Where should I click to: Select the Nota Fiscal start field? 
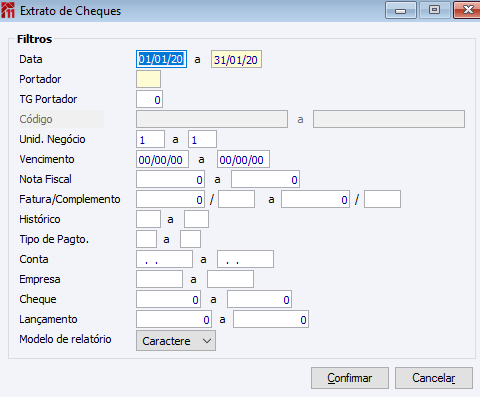pyautogui.click(x=170, y=179)
